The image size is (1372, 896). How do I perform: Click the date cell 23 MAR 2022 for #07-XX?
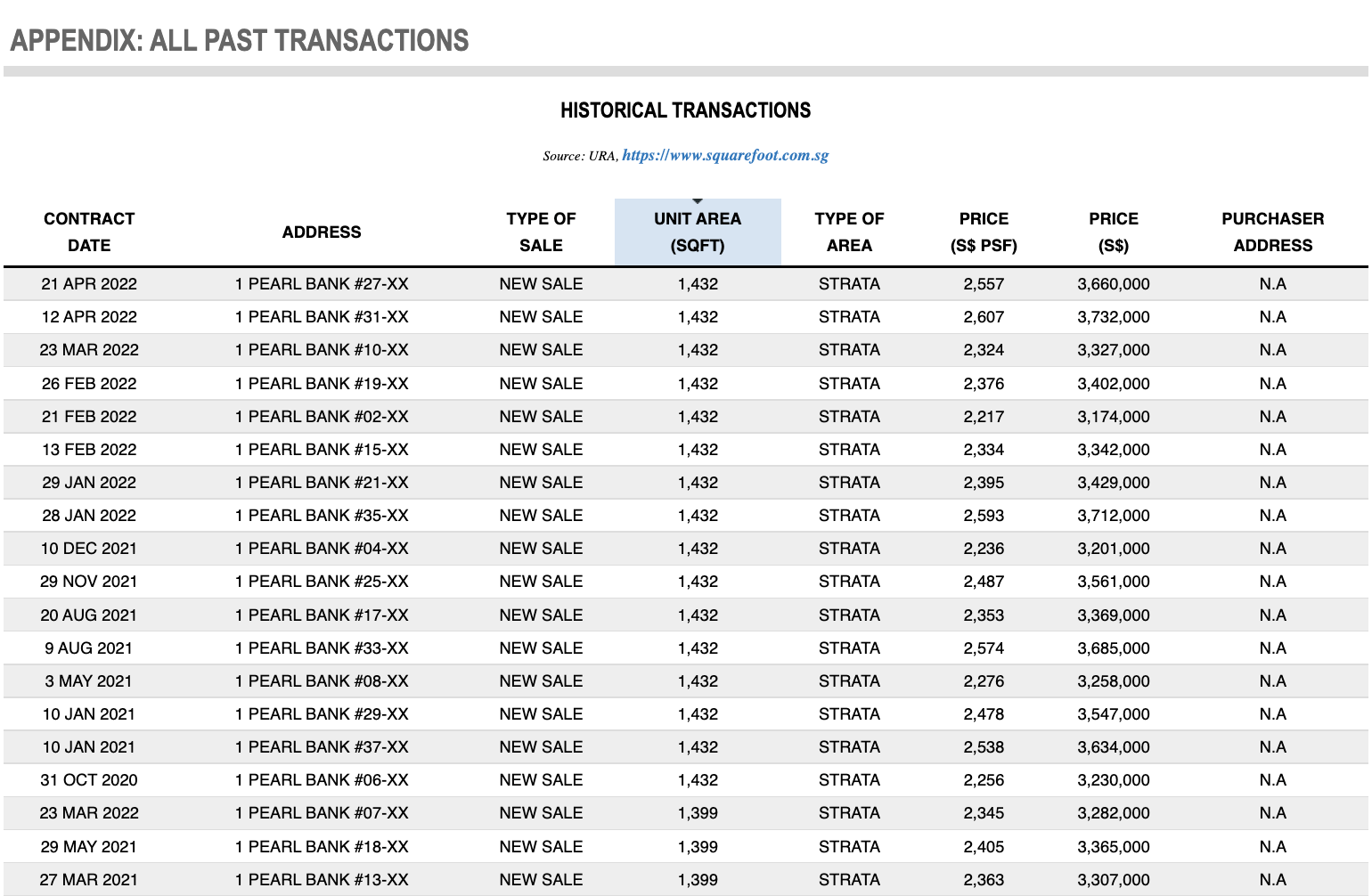pos(89,813)
